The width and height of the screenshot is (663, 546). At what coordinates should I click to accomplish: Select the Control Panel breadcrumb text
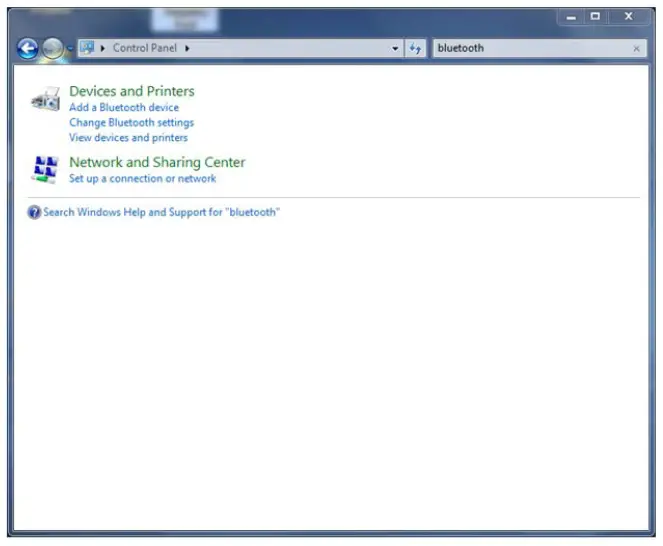tap(145, 48)
